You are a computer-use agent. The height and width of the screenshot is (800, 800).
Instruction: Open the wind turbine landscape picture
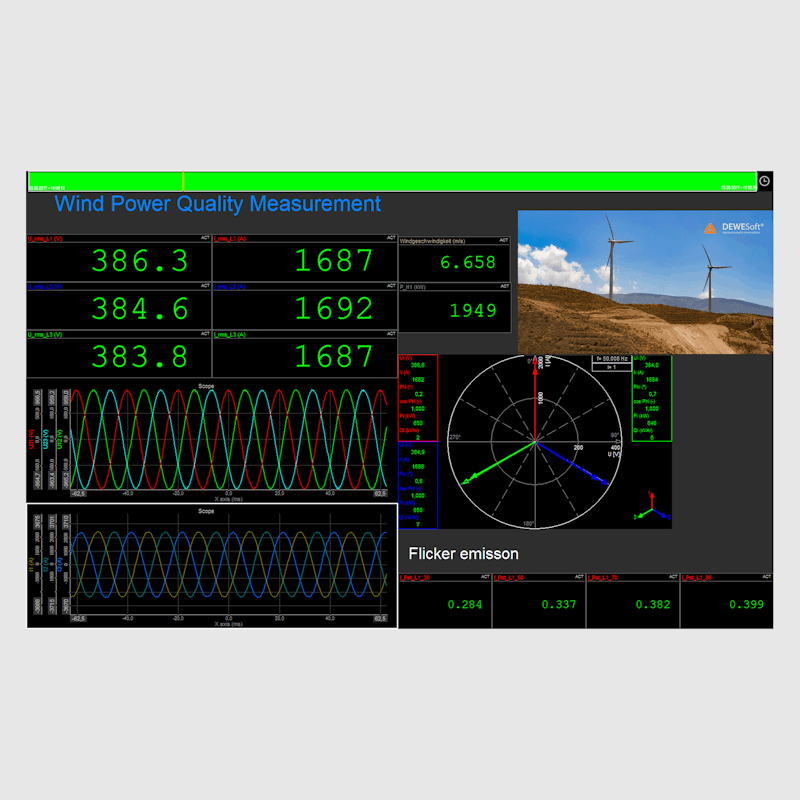(x=645, y=282)
